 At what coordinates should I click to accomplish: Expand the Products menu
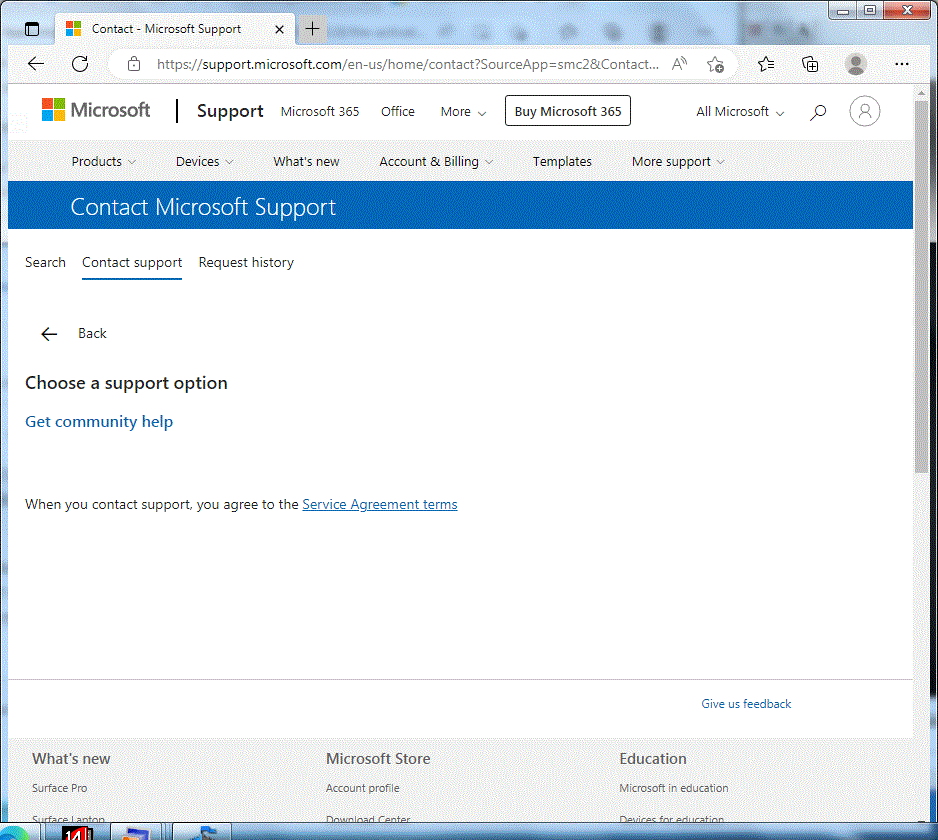103,162
